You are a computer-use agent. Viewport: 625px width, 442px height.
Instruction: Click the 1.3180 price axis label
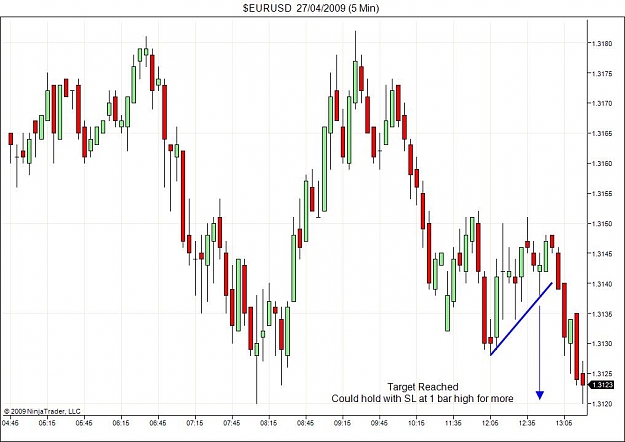click(601, 43)
